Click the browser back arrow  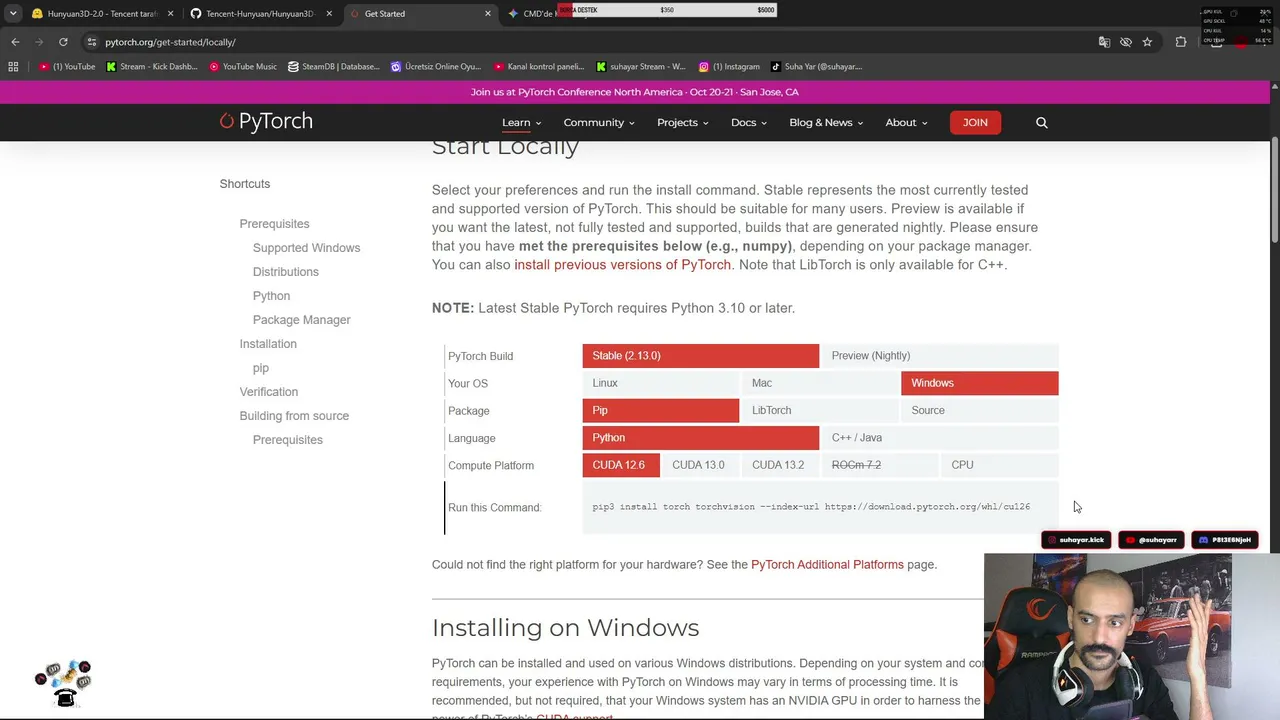pyautogui.click(x=15, y=42)
